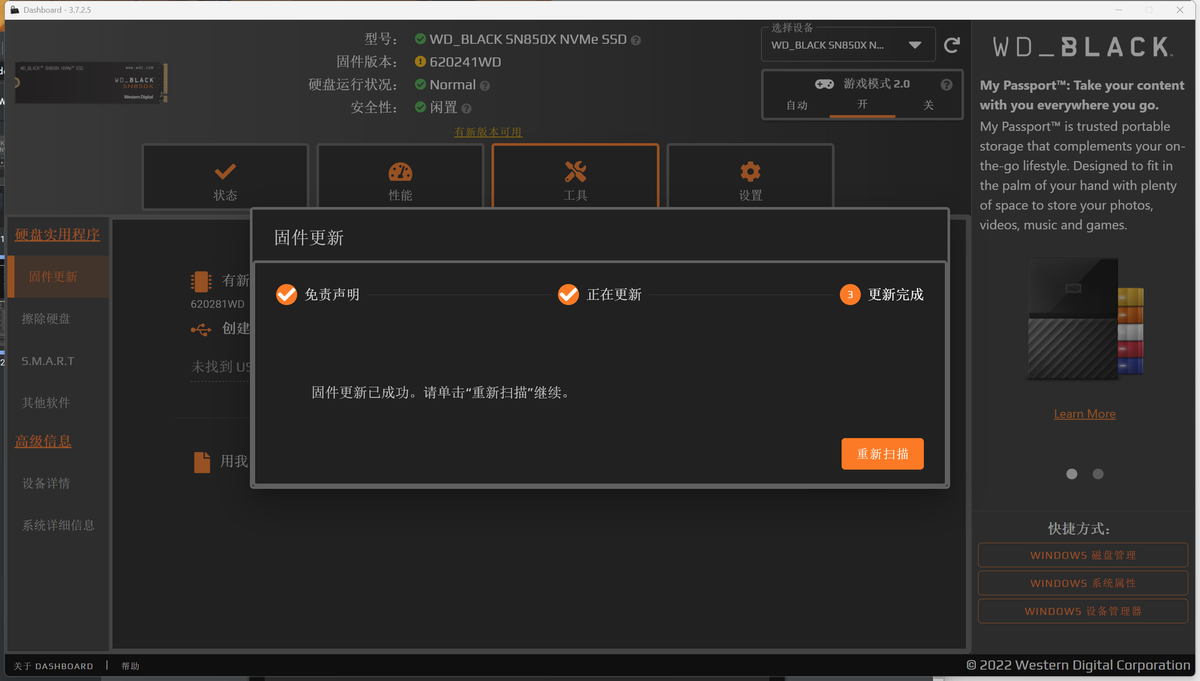Viewport: 1200px width, 681px height.
Task: Expand the 选择设备 dropdown
Action: click(848, 45)
